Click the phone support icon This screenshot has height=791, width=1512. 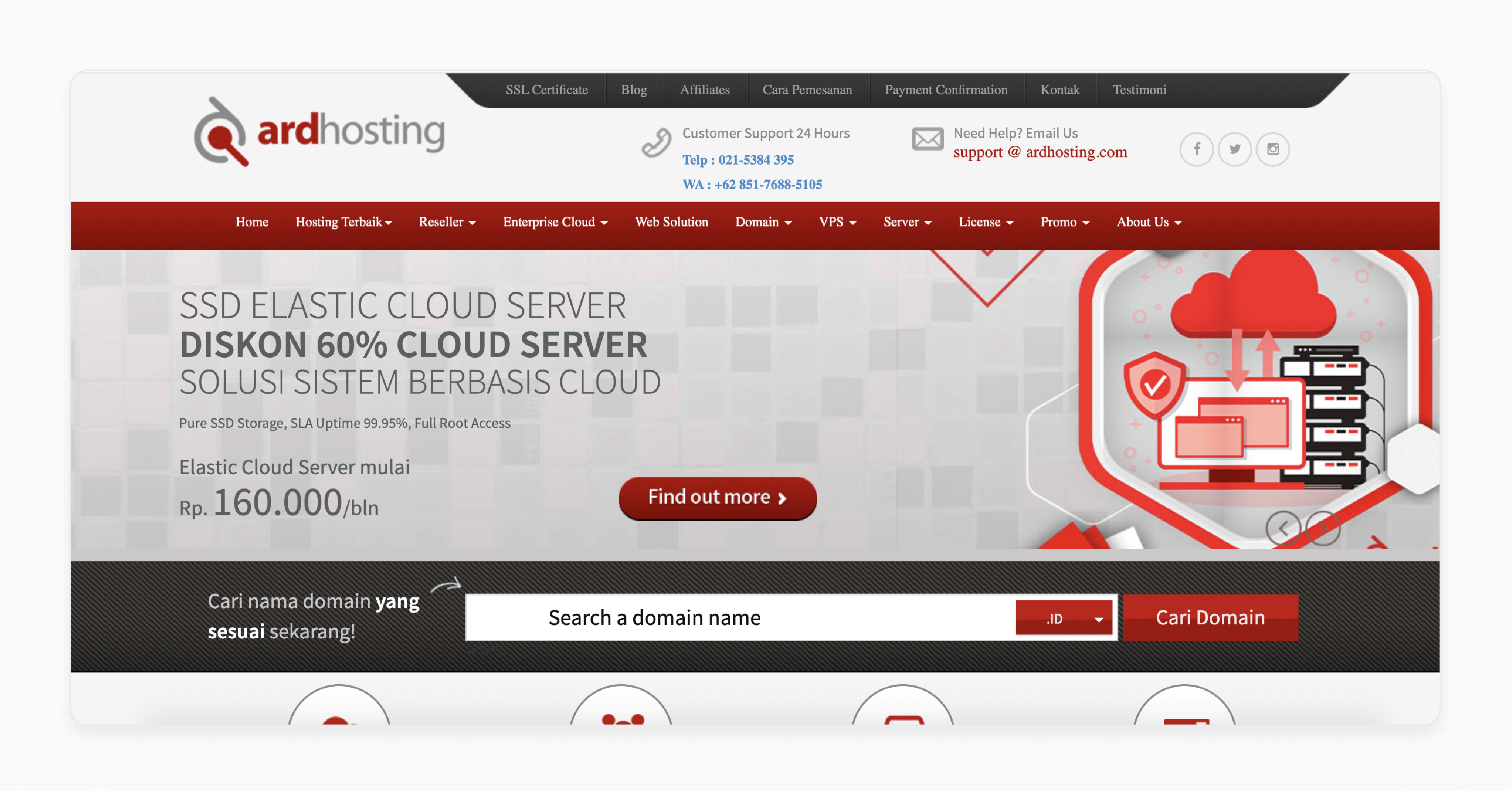point(656,143)
